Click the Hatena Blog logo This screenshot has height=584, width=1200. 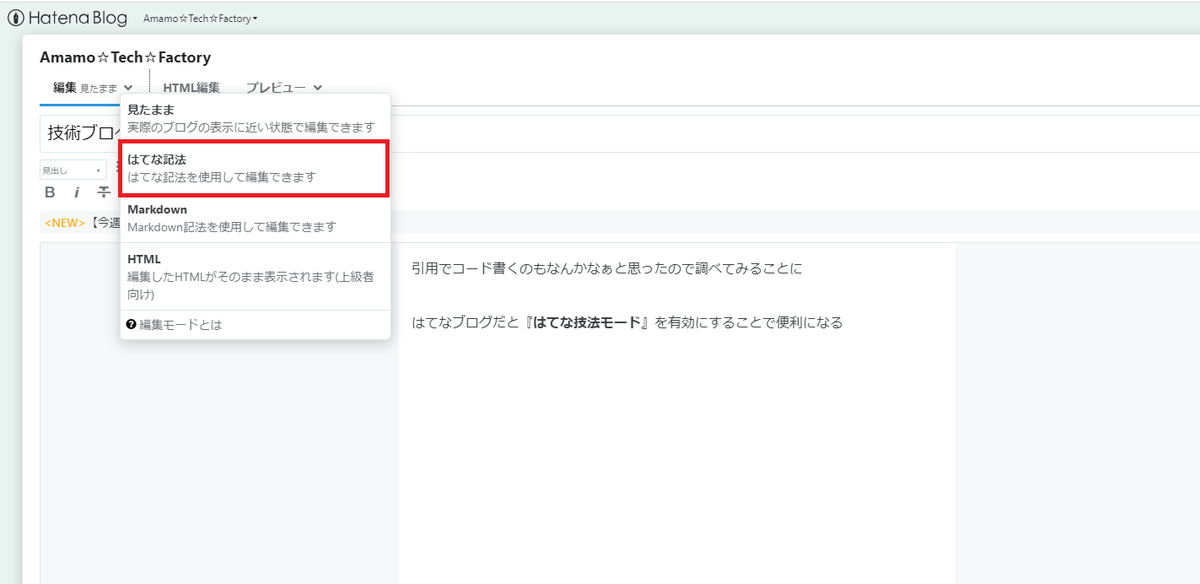pos(68,18)
